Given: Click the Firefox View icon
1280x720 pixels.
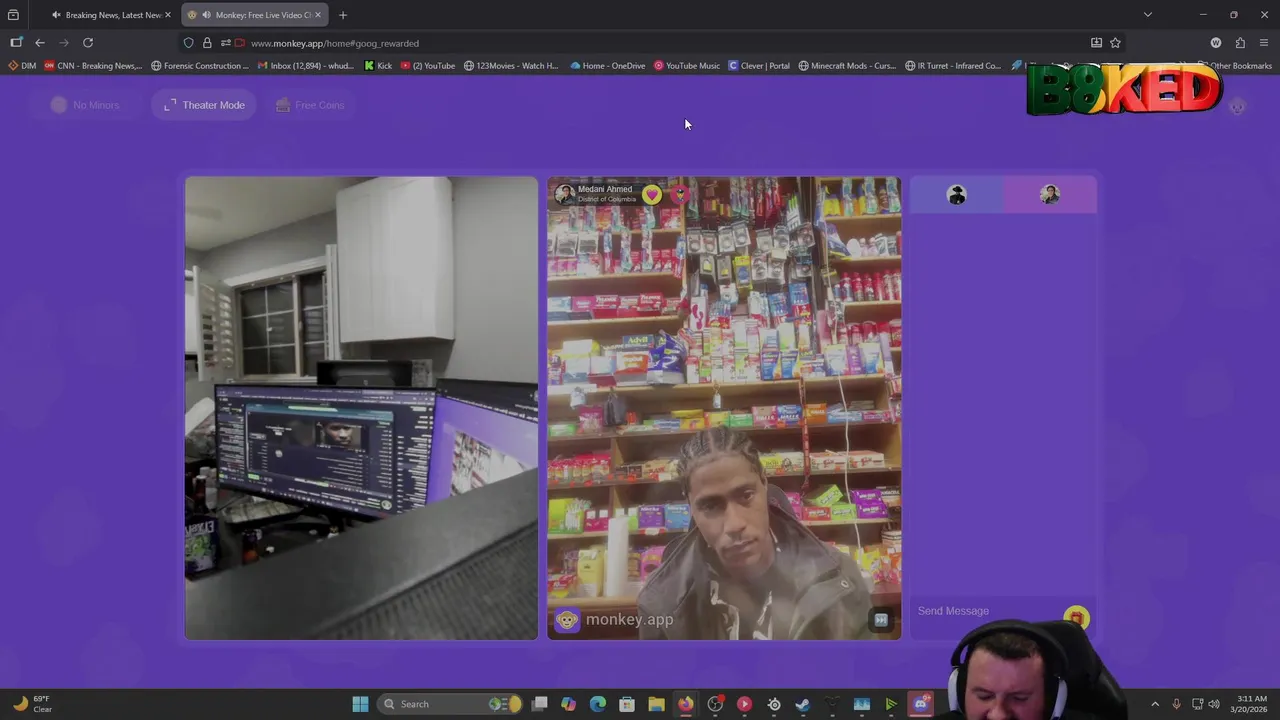Looking at the screenshot, I should coord(13,15).
